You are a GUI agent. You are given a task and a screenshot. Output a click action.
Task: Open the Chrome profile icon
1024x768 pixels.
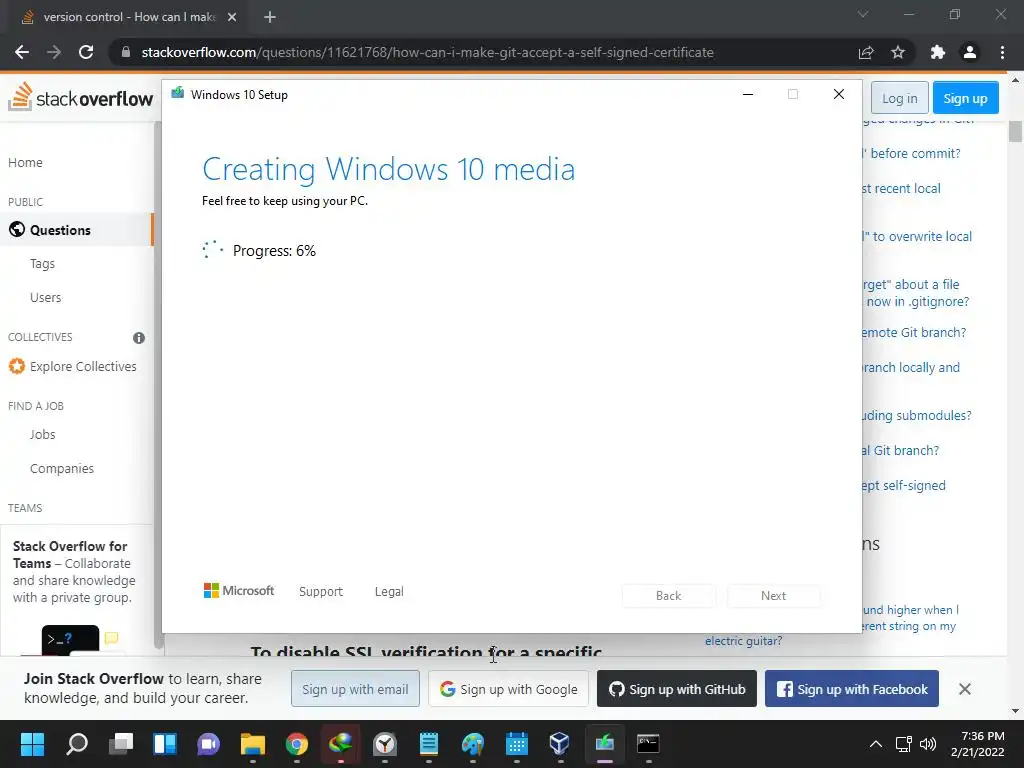coord(970,52)
